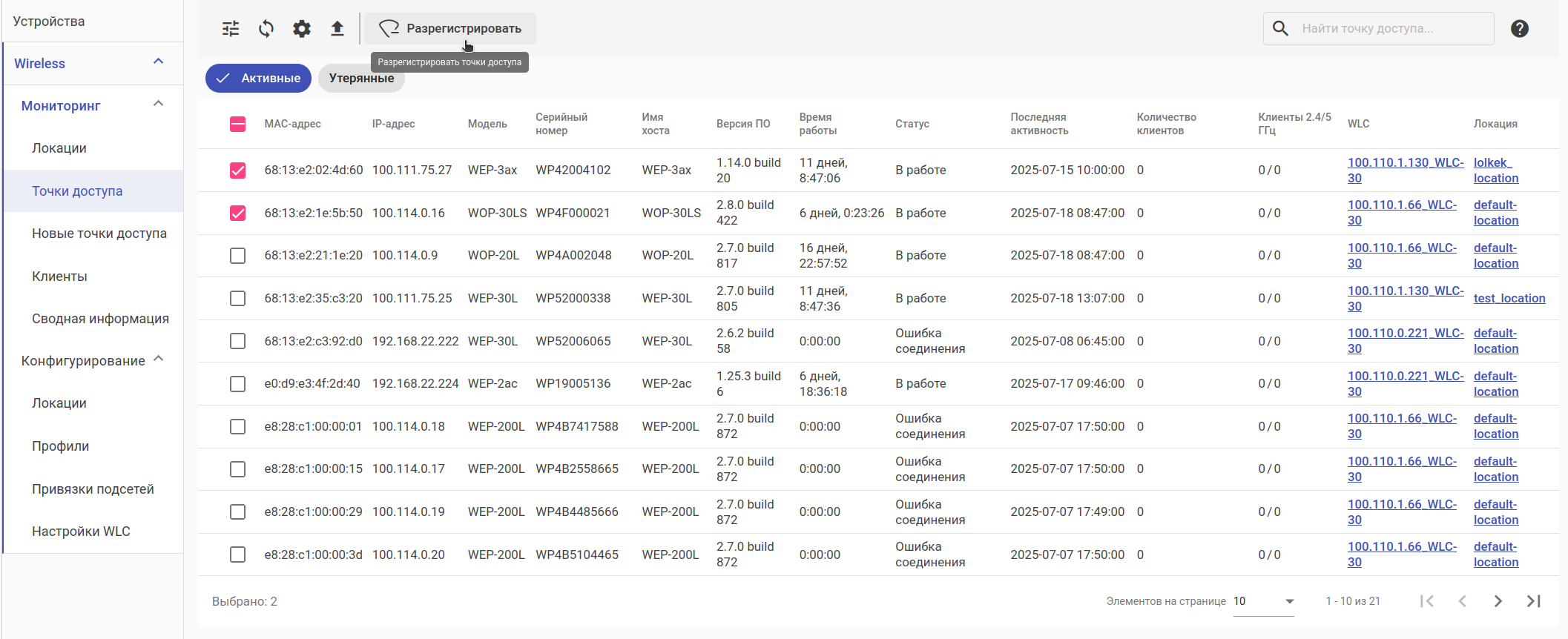Open the items per page dropdown
Image resolution: width=1568 pixels, height=639 pixels.
click(1264, 601)
